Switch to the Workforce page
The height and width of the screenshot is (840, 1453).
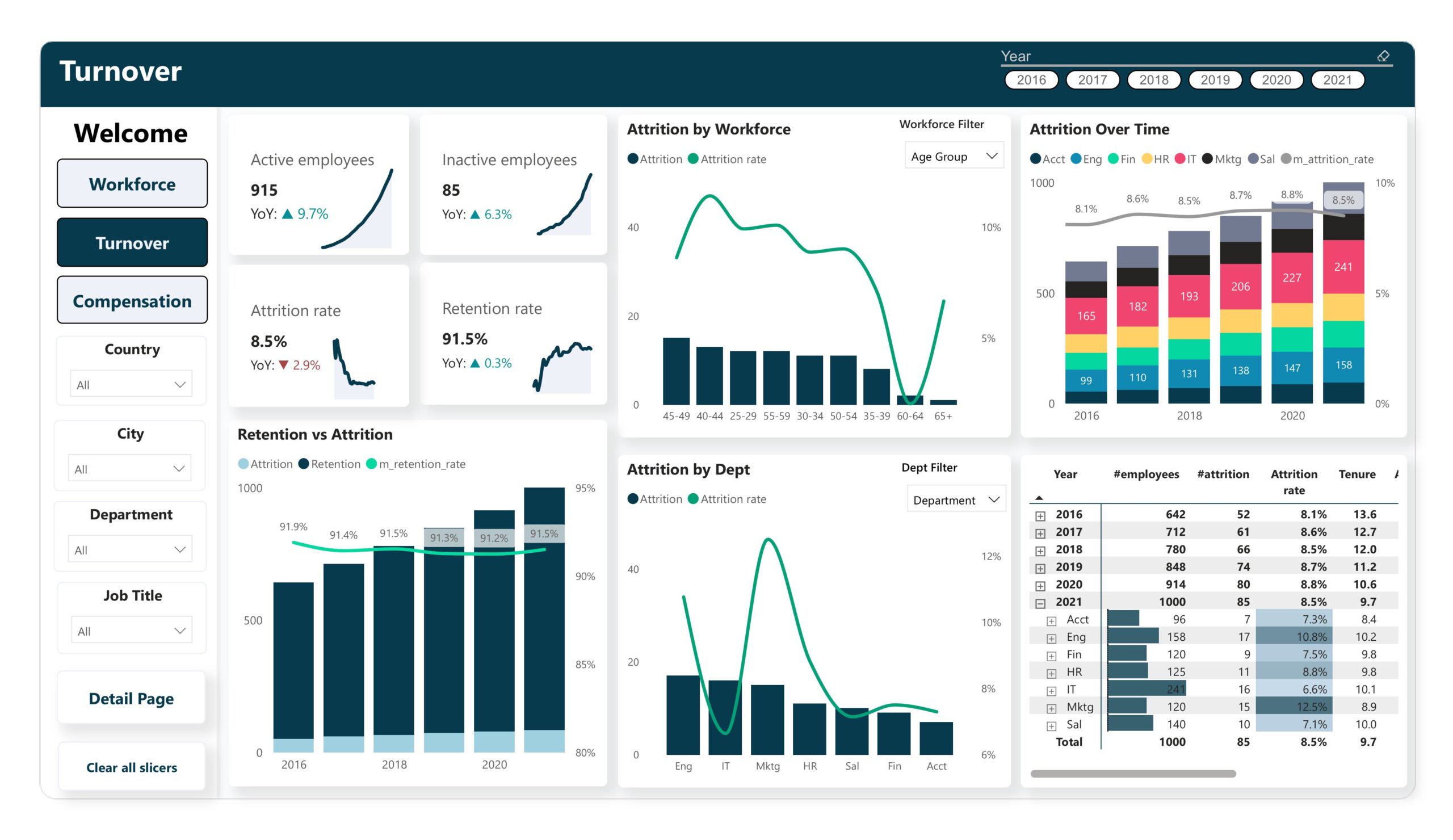pyautogui.click(x=132, y=184)
